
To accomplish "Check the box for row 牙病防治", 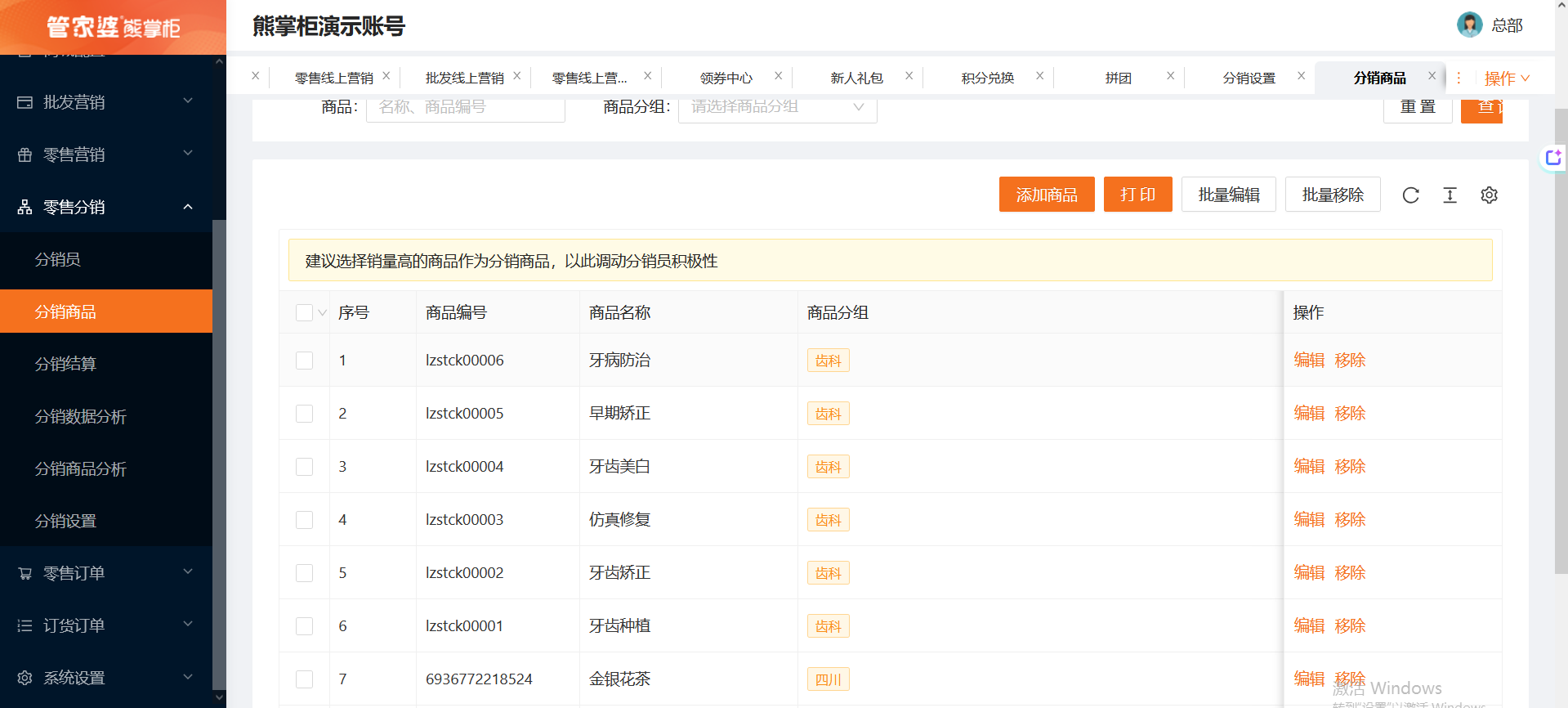I will (304, 361).
